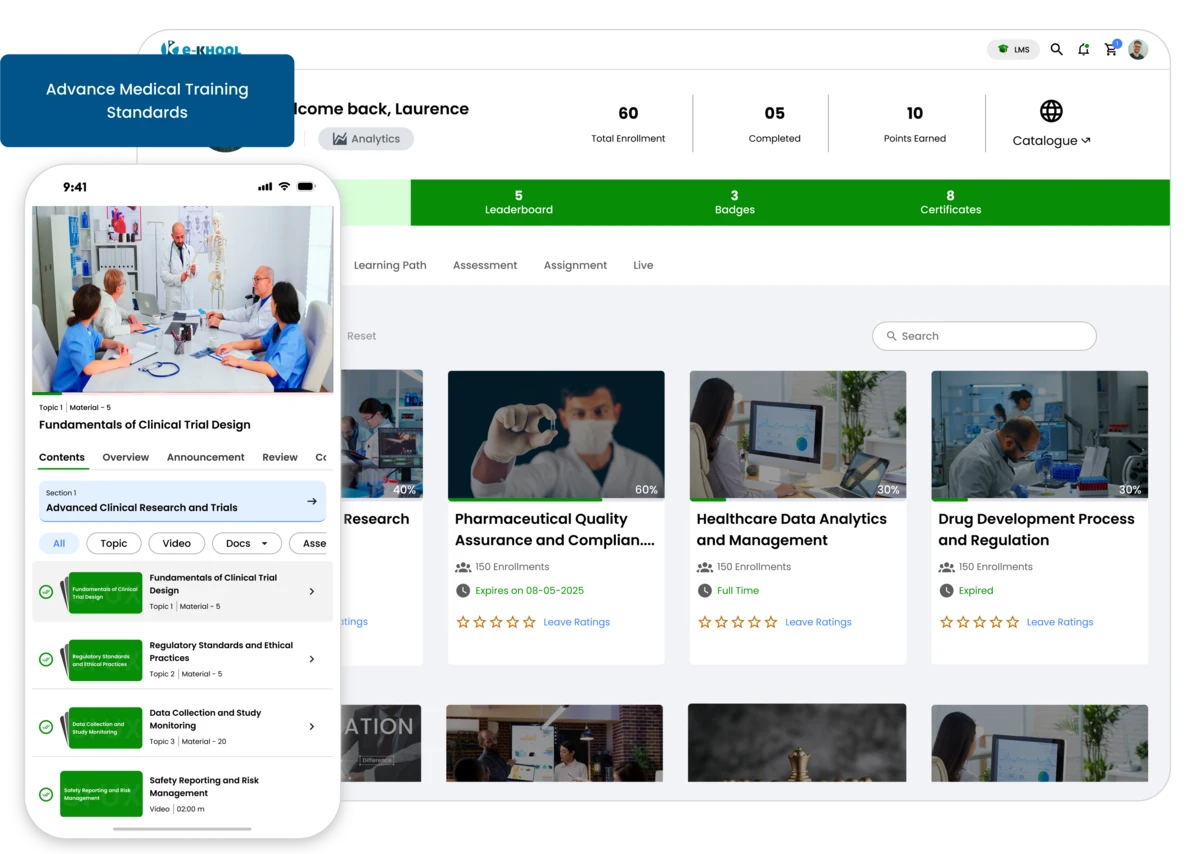Open the LMS graduation cap menu
Screen dimensions: 1200x854
point(1012,48)
